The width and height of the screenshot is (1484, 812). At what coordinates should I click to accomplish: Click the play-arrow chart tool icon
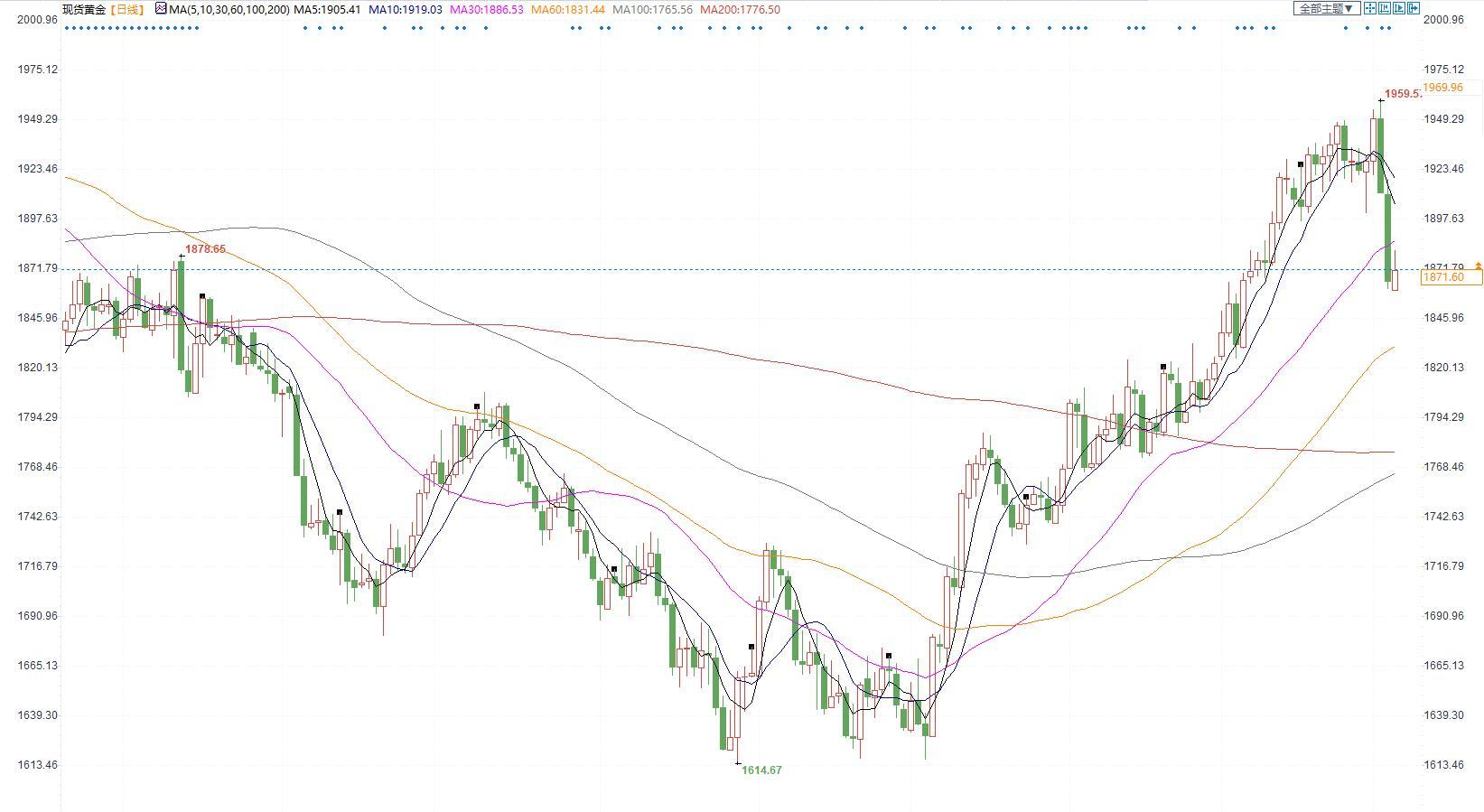[1399, 9]
